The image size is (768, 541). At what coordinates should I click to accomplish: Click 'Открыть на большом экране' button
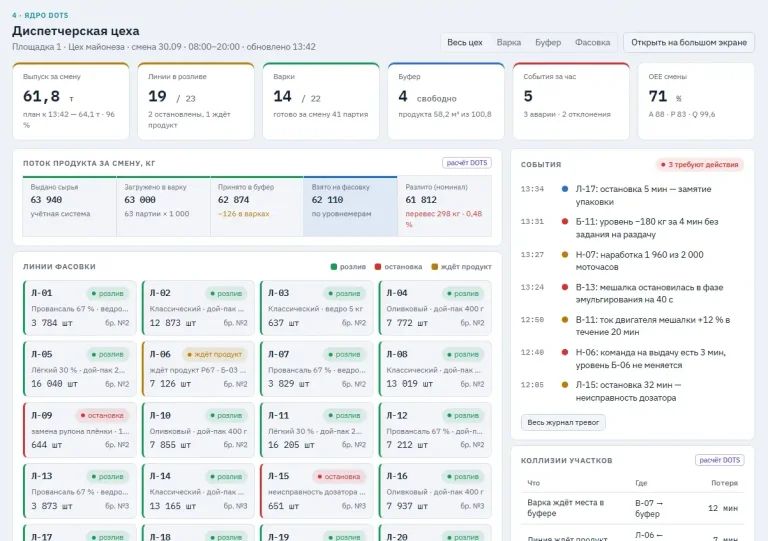coord(689,43)
